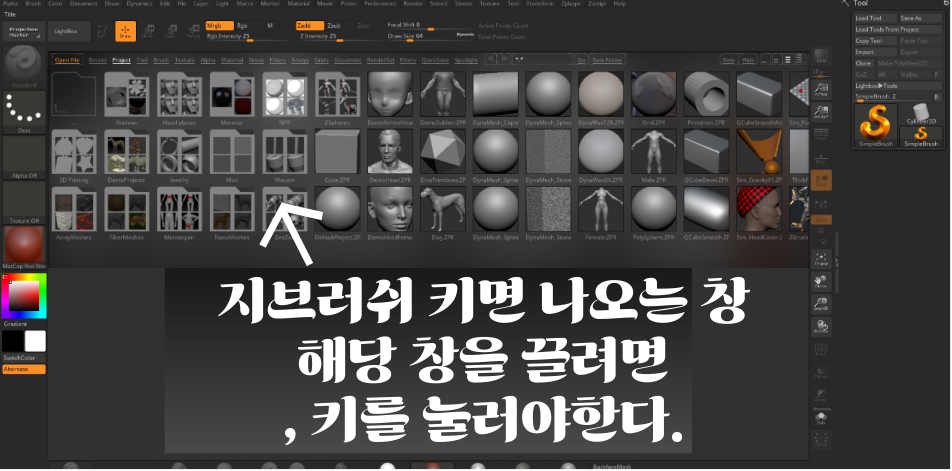The image size is (952, 471).
Task: Open the Alpha Off selector
Action: click(x=24, y=157)
